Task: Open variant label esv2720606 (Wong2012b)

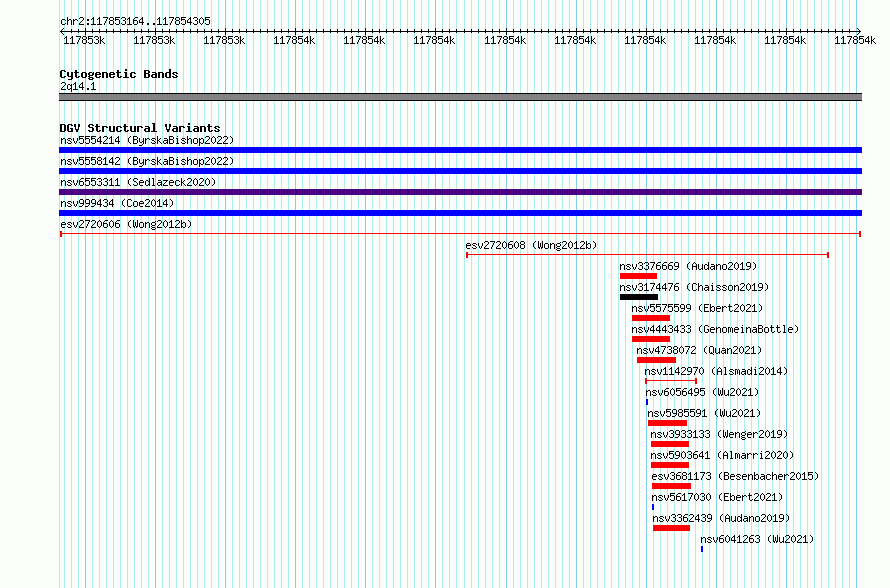Action: pos(126,224)
